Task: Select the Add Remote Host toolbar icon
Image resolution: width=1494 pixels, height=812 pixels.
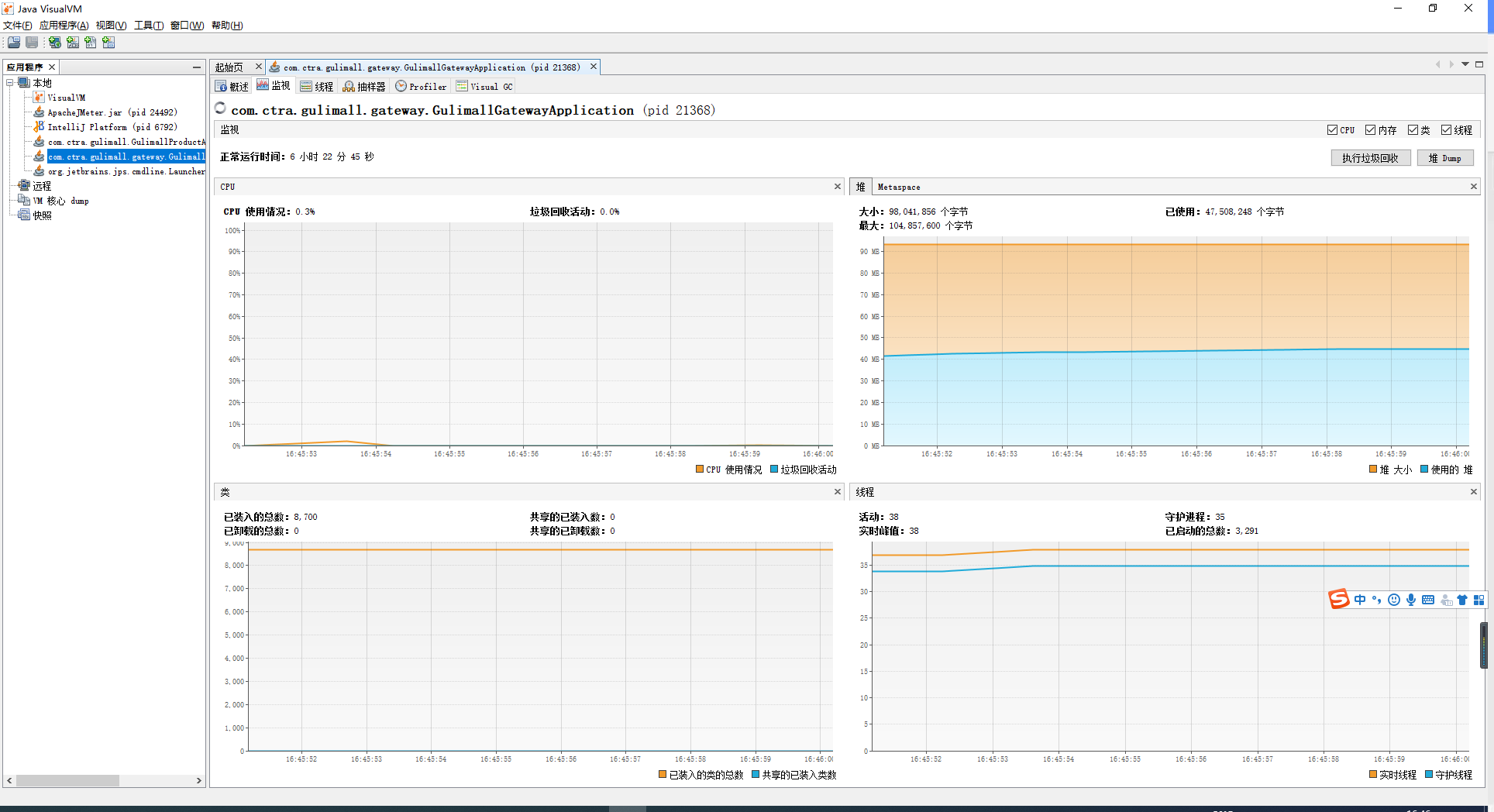Action: [54, 43]
